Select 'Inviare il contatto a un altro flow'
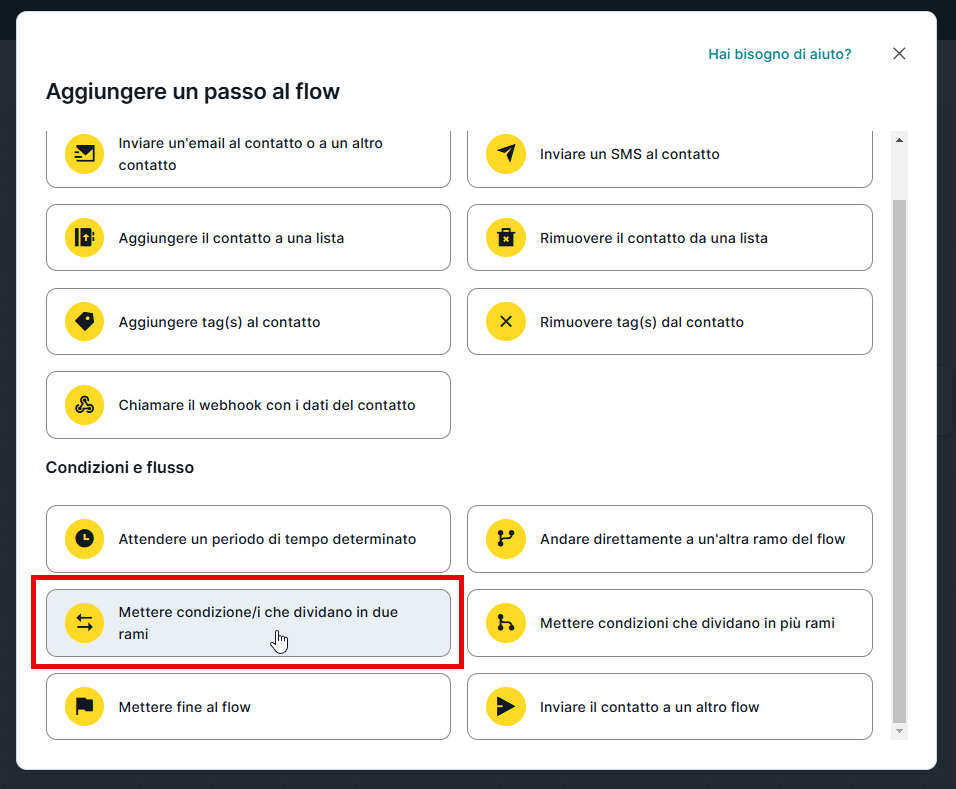 (649, 707)
